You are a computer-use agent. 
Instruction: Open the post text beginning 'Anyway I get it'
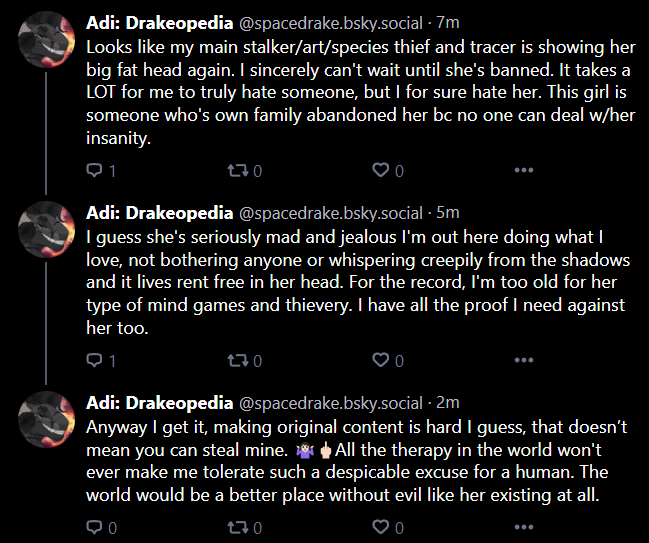357,461
